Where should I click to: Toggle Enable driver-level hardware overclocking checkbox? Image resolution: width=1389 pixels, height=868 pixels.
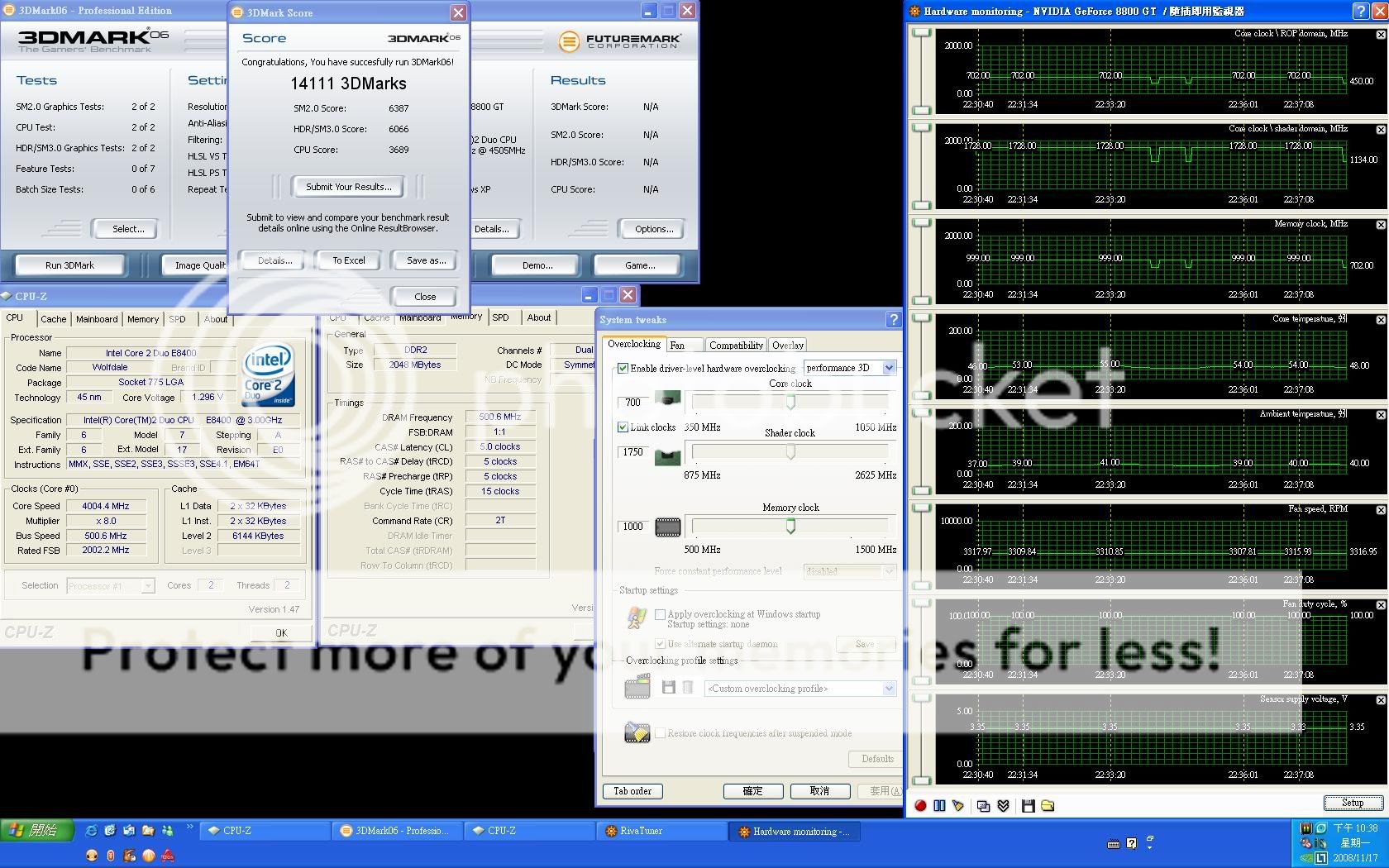(623, 368)
